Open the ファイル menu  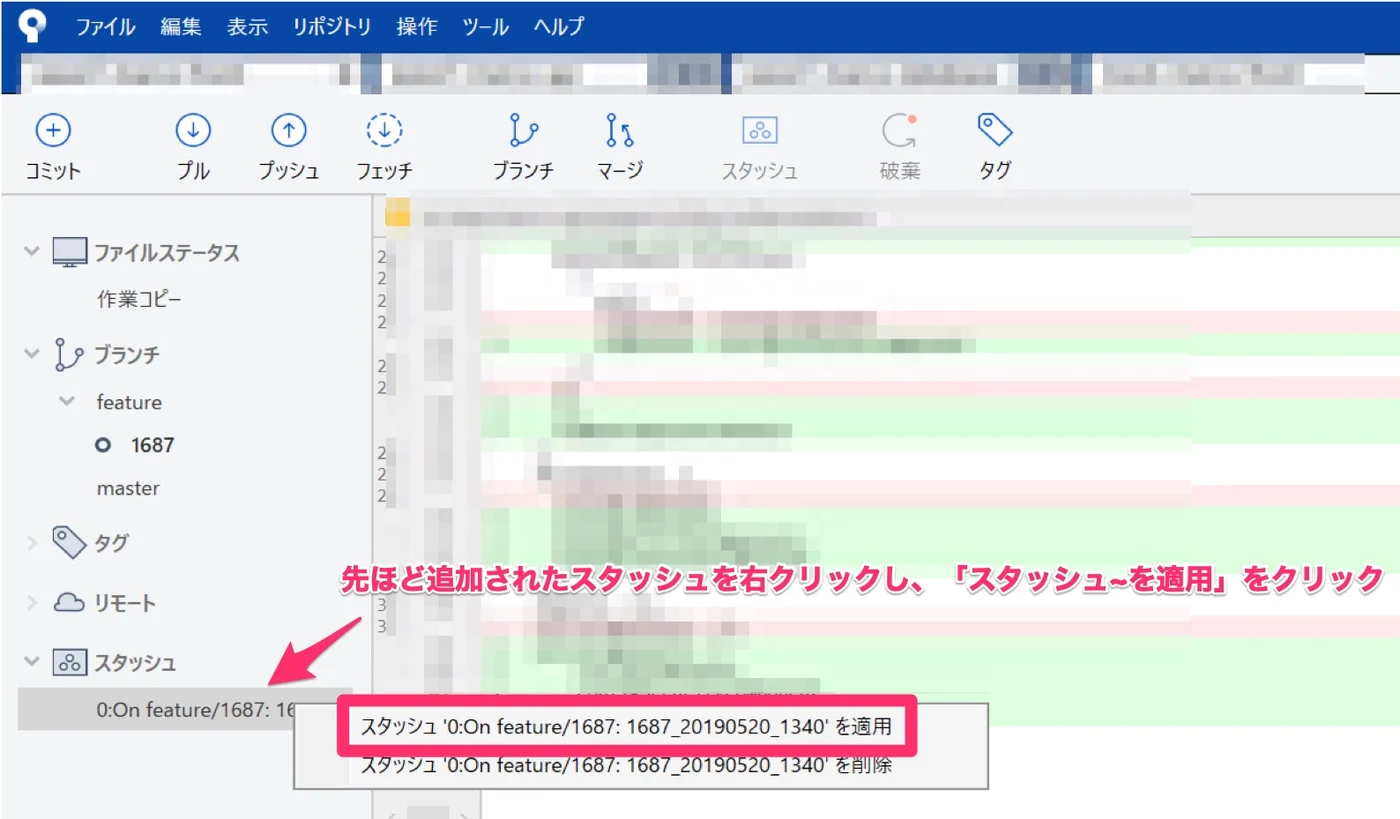pyautogui.click(x=106, y=27)
